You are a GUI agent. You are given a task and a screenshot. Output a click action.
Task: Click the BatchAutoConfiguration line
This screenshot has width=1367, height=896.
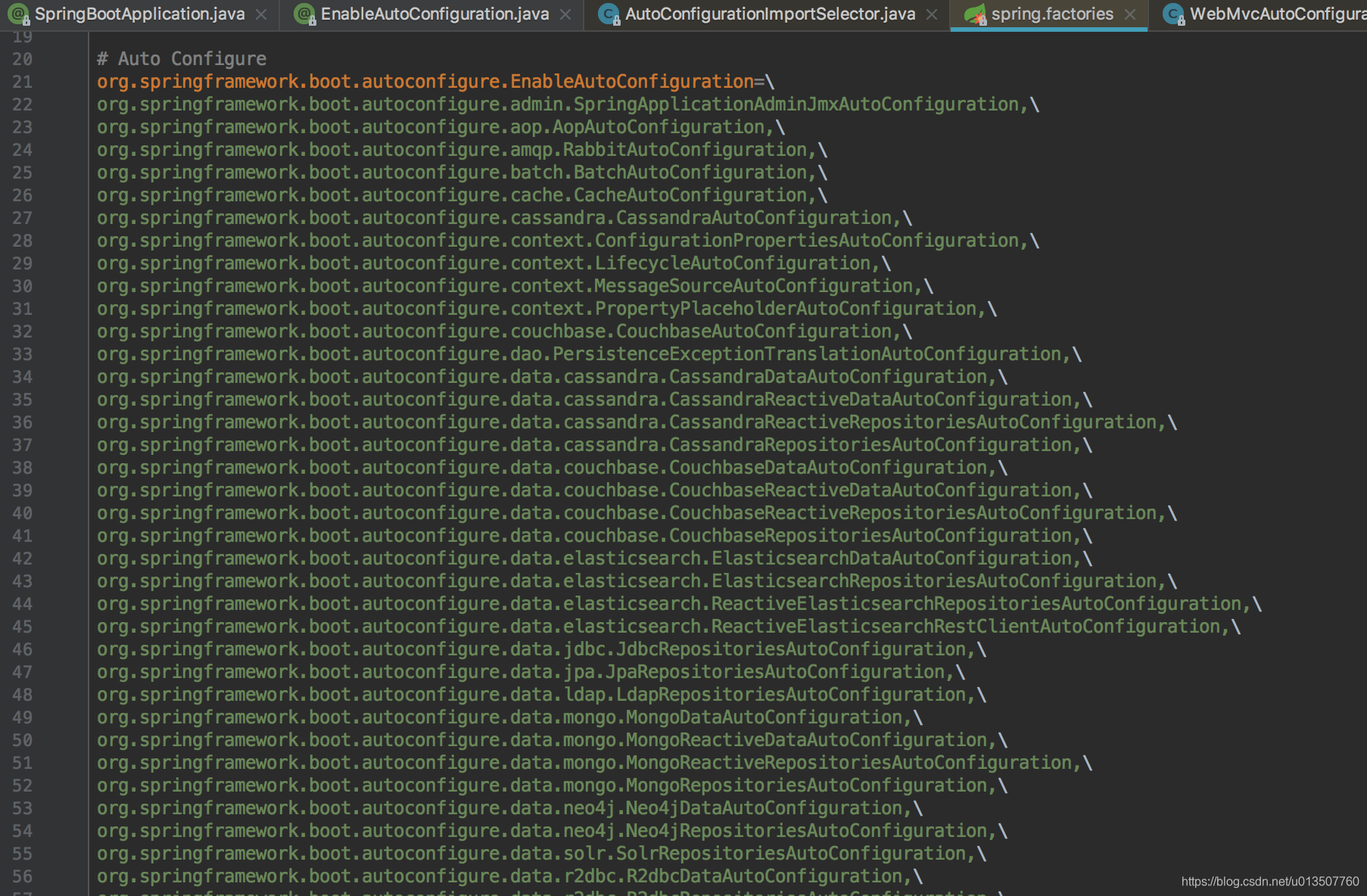pyautogui.click(x=462, y=173)
